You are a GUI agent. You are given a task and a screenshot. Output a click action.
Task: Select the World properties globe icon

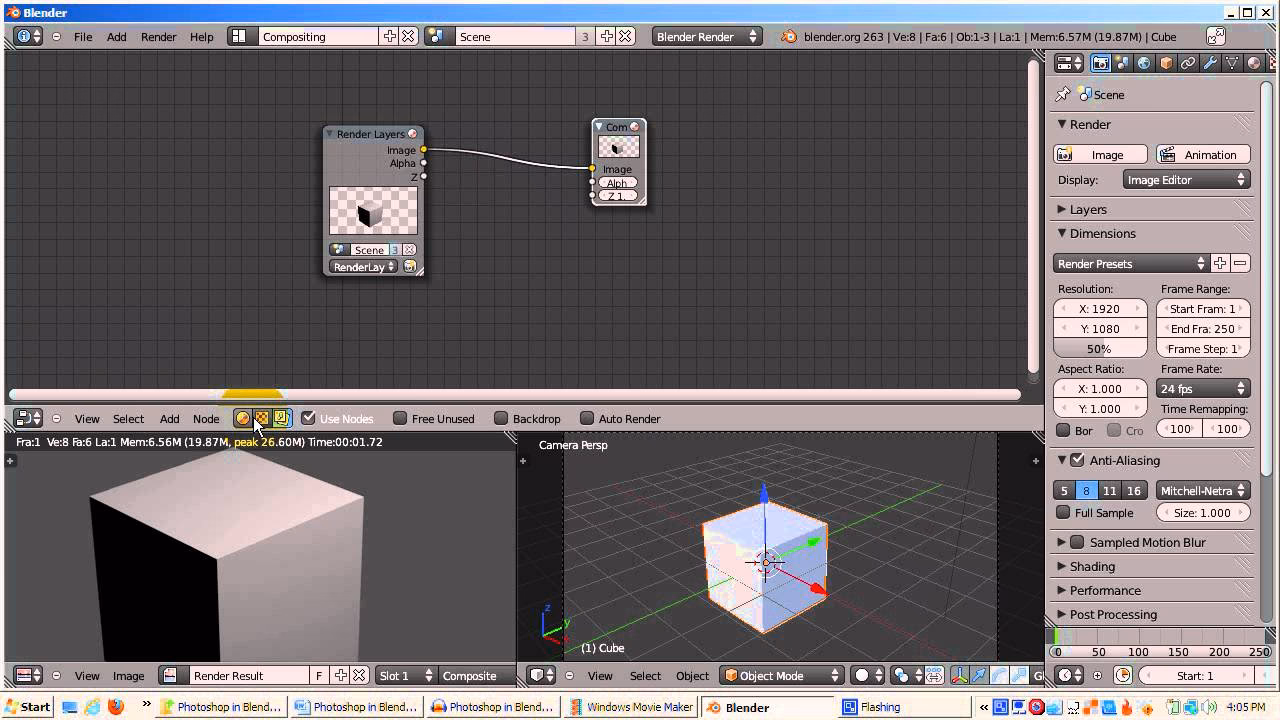click(1144, 62)
